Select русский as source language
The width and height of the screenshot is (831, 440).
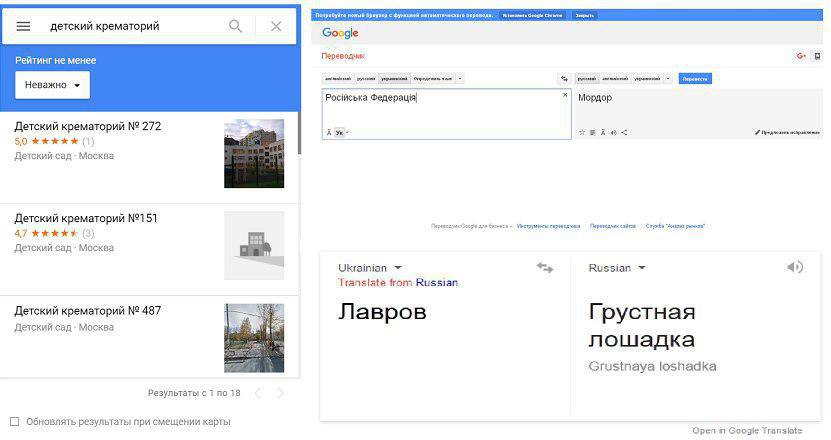(x=366, y=79)
